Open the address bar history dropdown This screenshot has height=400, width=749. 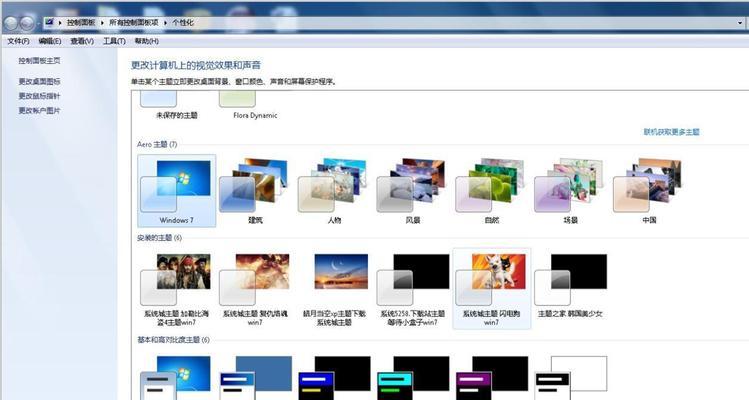click(x=740, y=22)
